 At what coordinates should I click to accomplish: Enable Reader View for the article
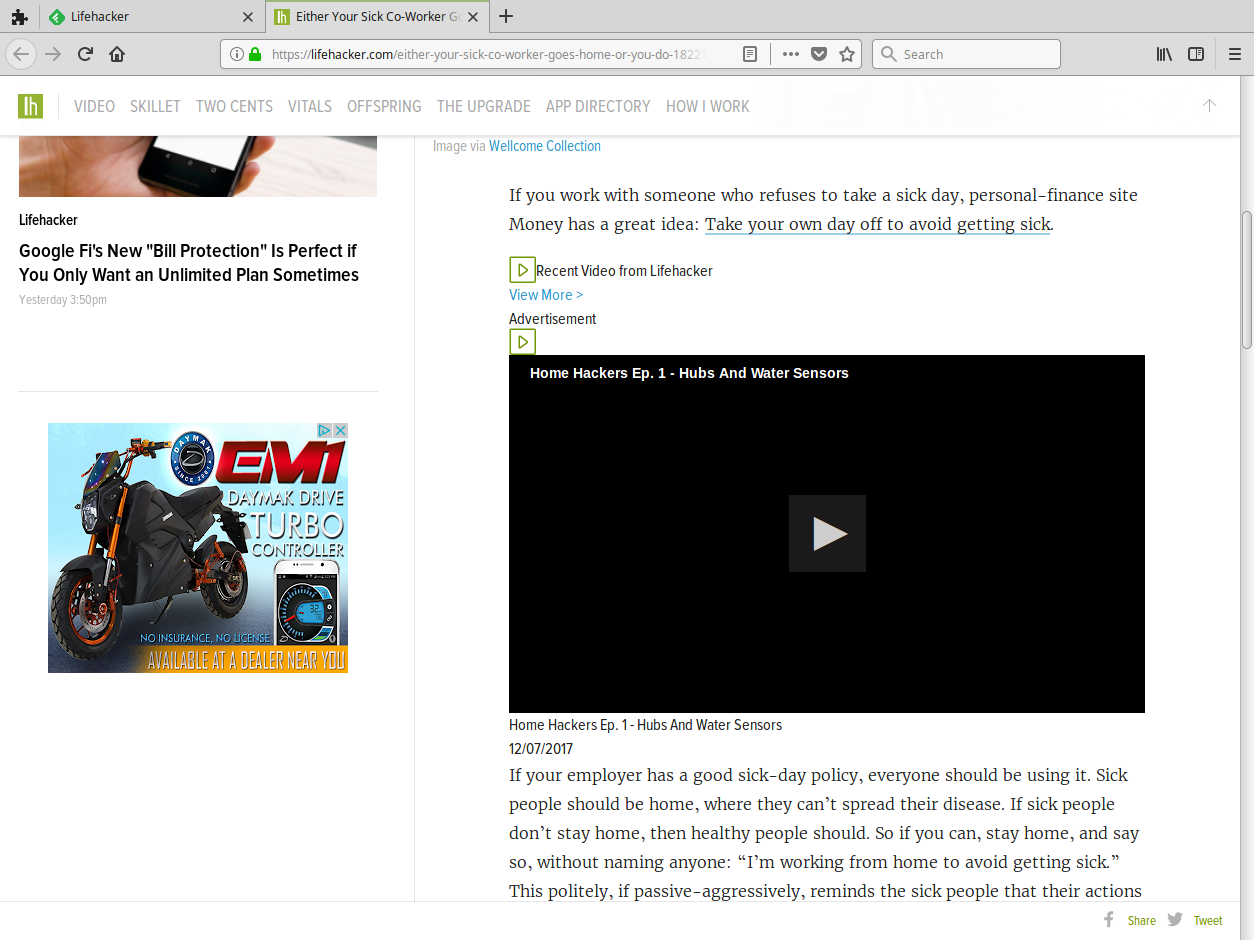(x=750, y=54)
